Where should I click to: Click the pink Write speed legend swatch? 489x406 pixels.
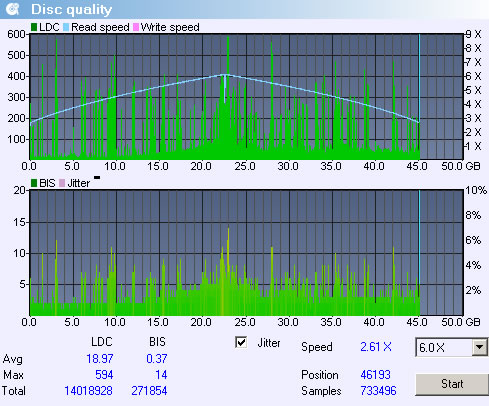pyautogui.click(x=136, y=27)
